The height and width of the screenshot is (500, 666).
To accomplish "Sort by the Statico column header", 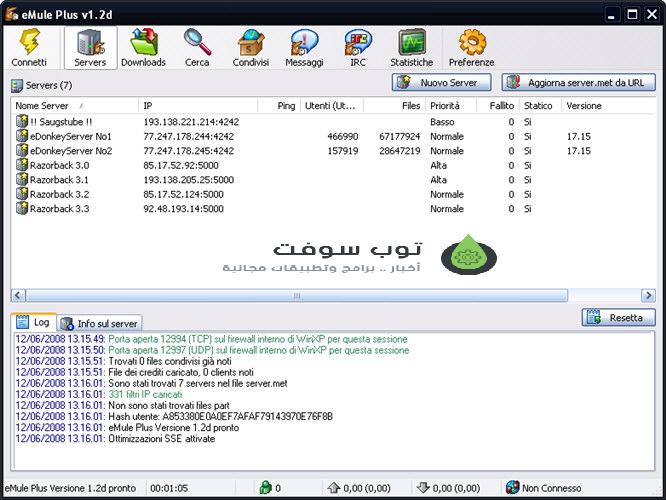I will (540, 106).
